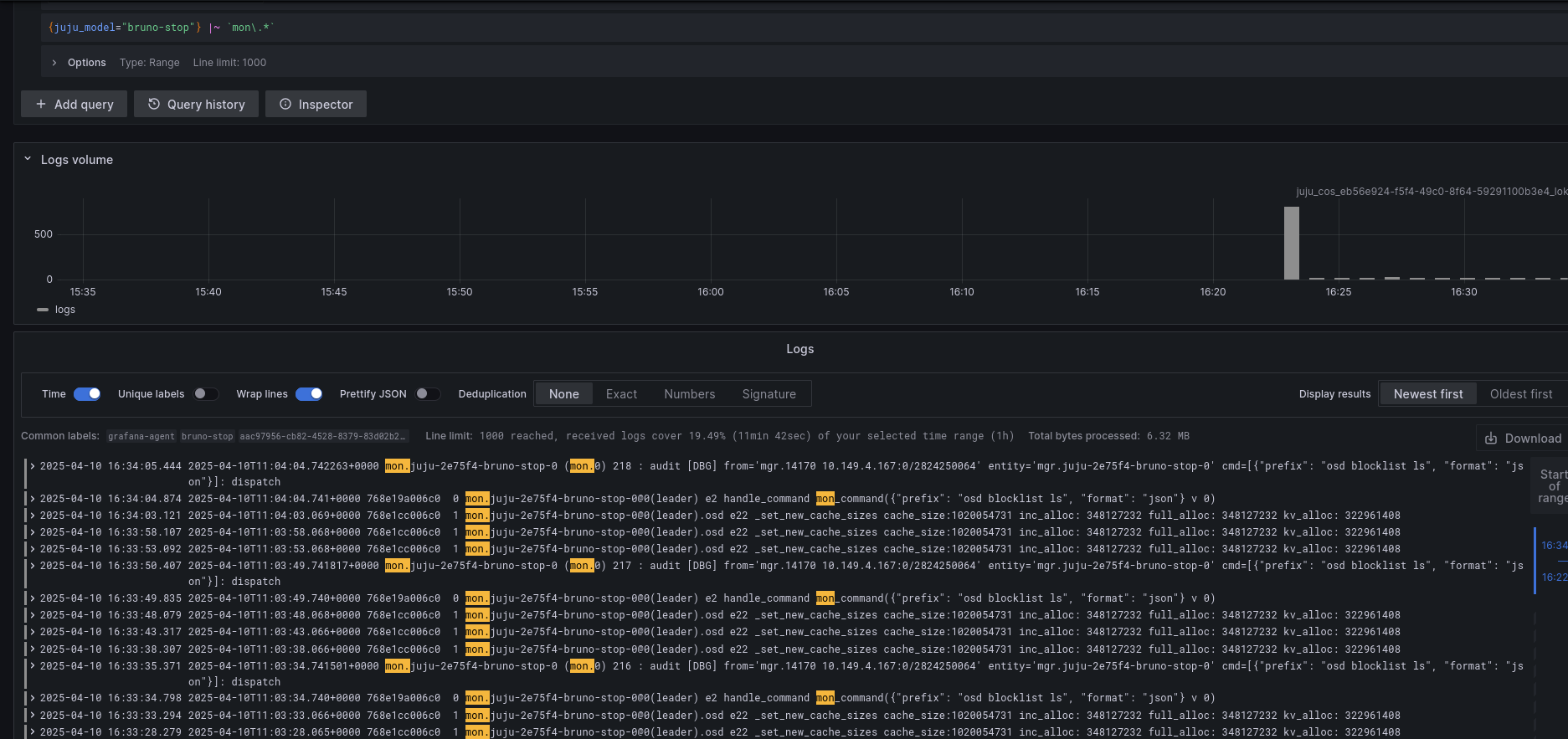The height and width of the screenshot is (739, 1568).
Task: Sort results Oldest first
Action: [1520, 394]
